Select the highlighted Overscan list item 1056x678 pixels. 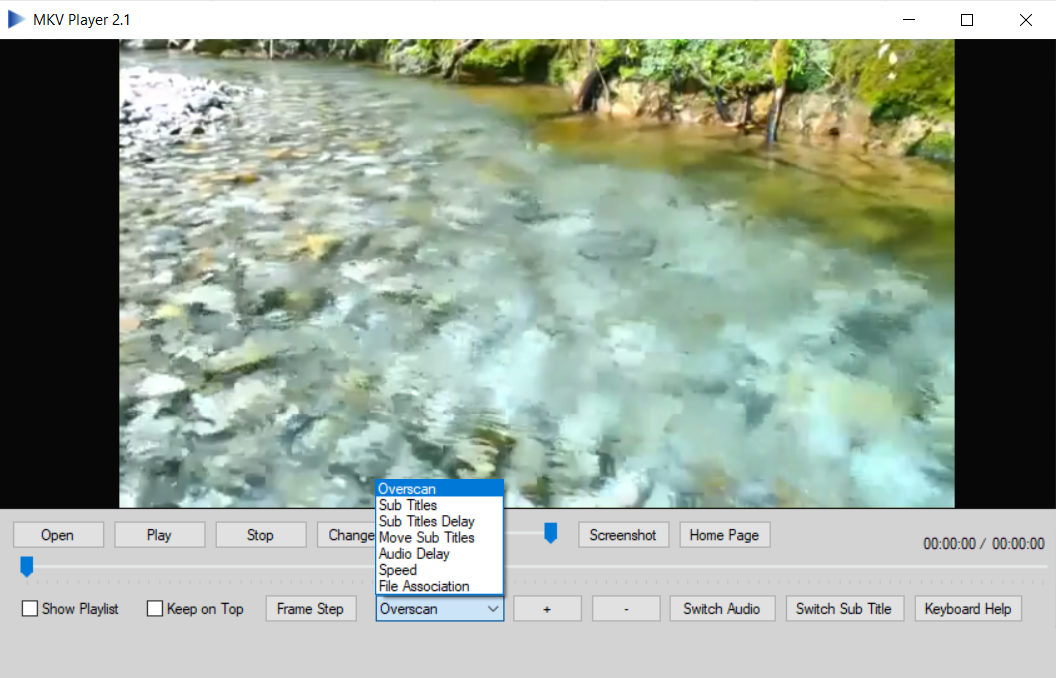coord(407,489)
